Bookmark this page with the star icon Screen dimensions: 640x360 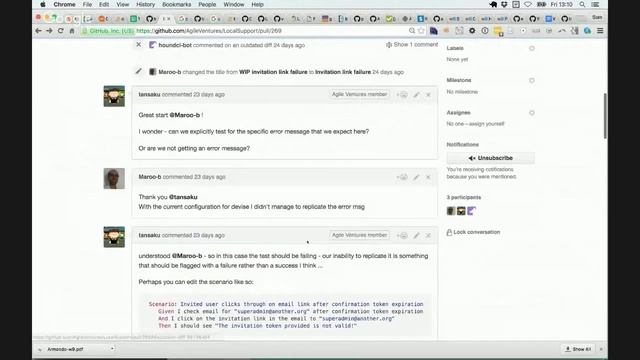[421, 31]
